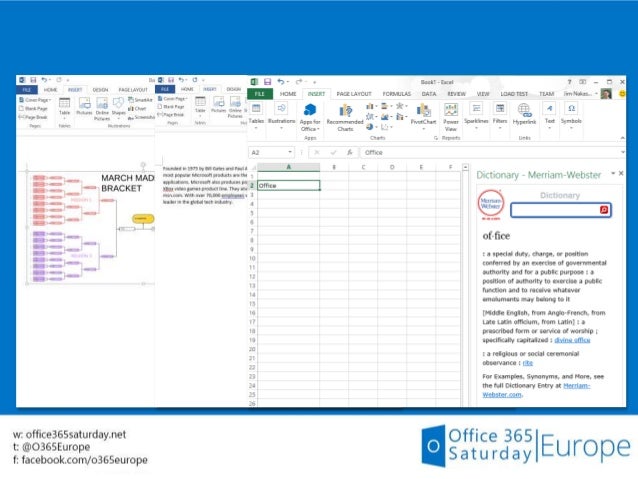Click the Undo arrow in Excel's quick access toolbar
638x479 pixels.
(281, 82)
